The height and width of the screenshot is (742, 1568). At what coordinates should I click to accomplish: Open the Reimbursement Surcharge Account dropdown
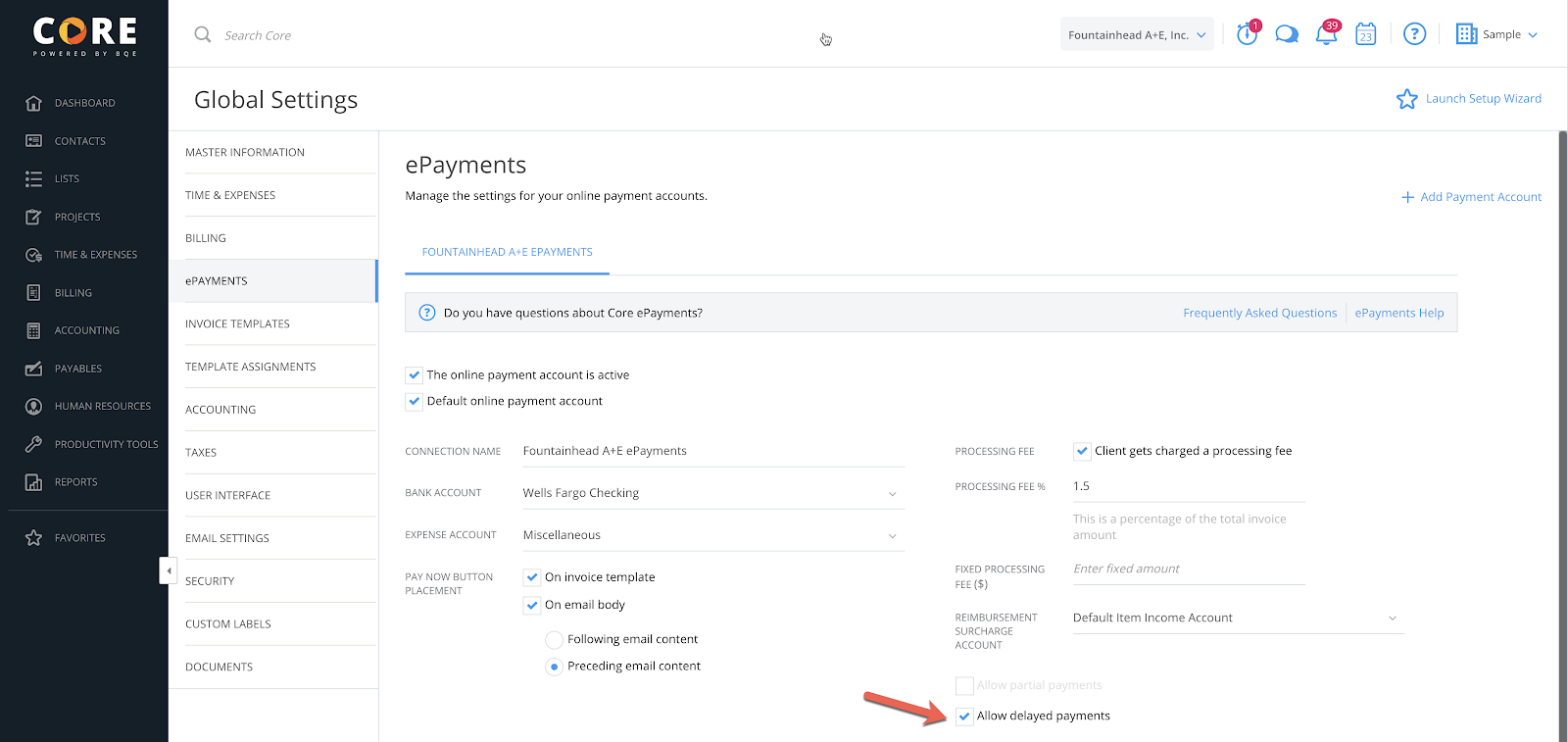click(1238, 618)
